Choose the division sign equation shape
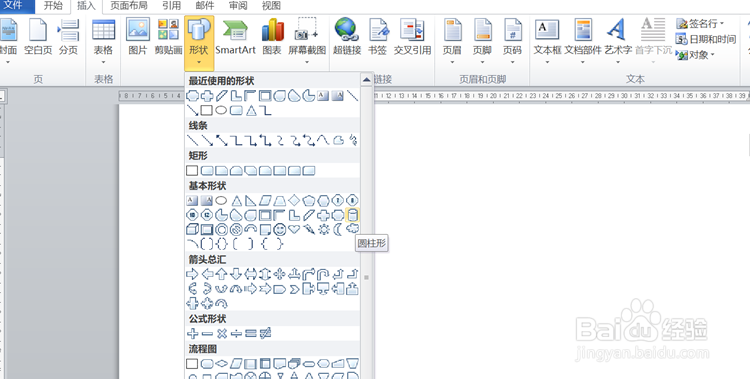 236,333
